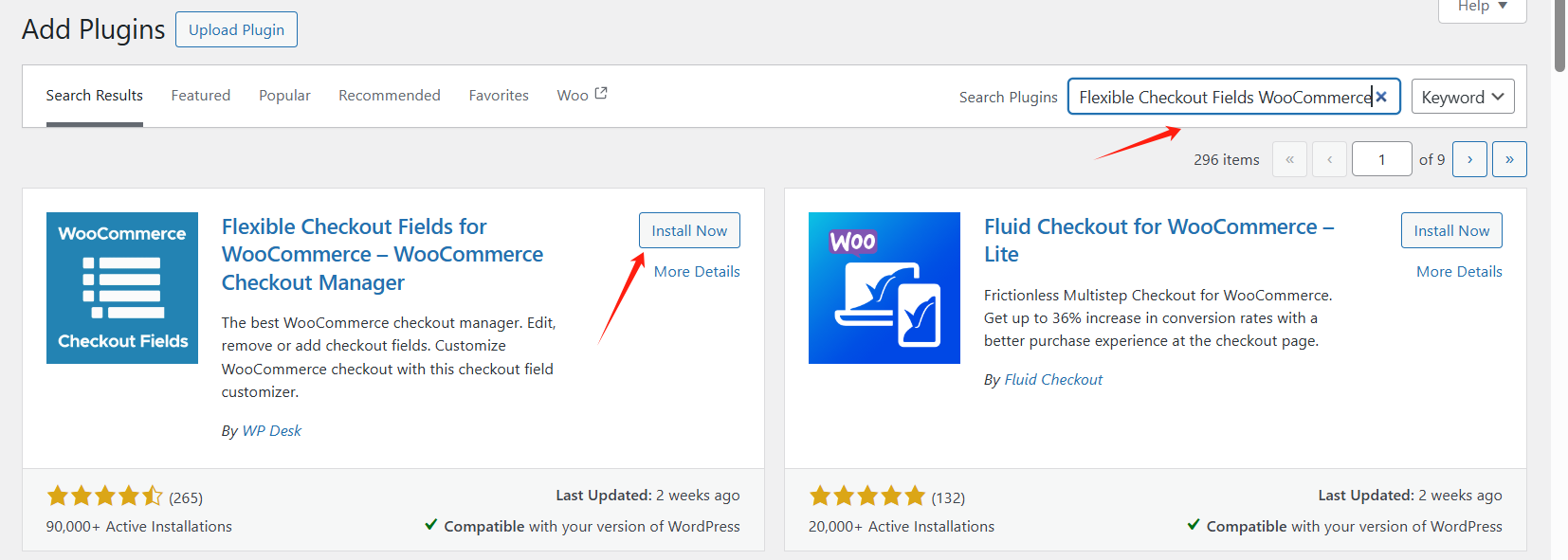The height and width of the screenshot is (560, 1568).
Task: Open the Favorites tab
Action: pyautogui.click(x=499, y=95)
